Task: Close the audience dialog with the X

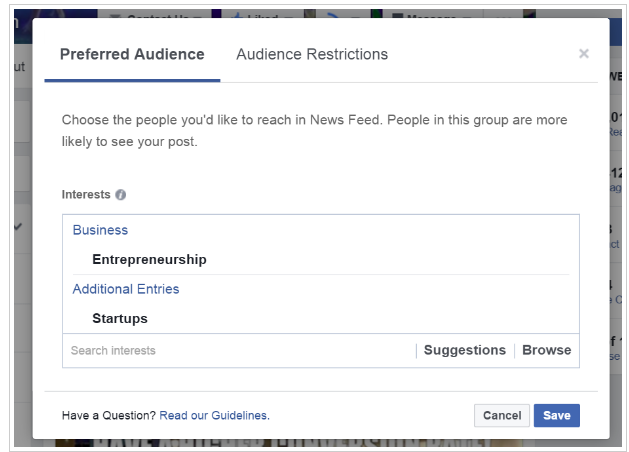Action: [x=584, y=53]
